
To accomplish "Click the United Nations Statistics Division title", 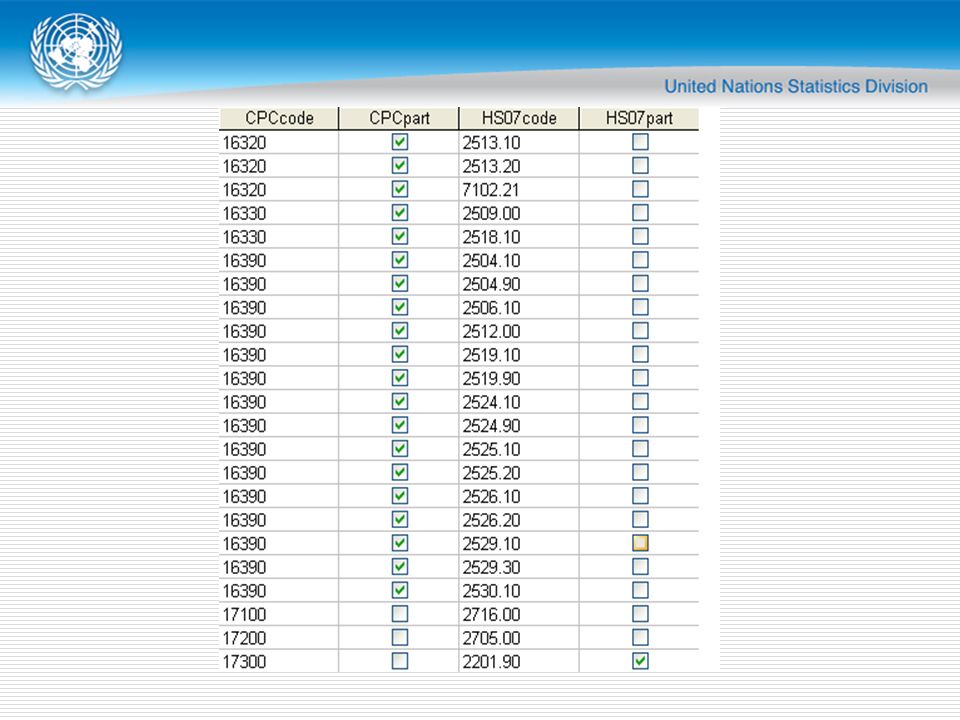I will [796, 86].
